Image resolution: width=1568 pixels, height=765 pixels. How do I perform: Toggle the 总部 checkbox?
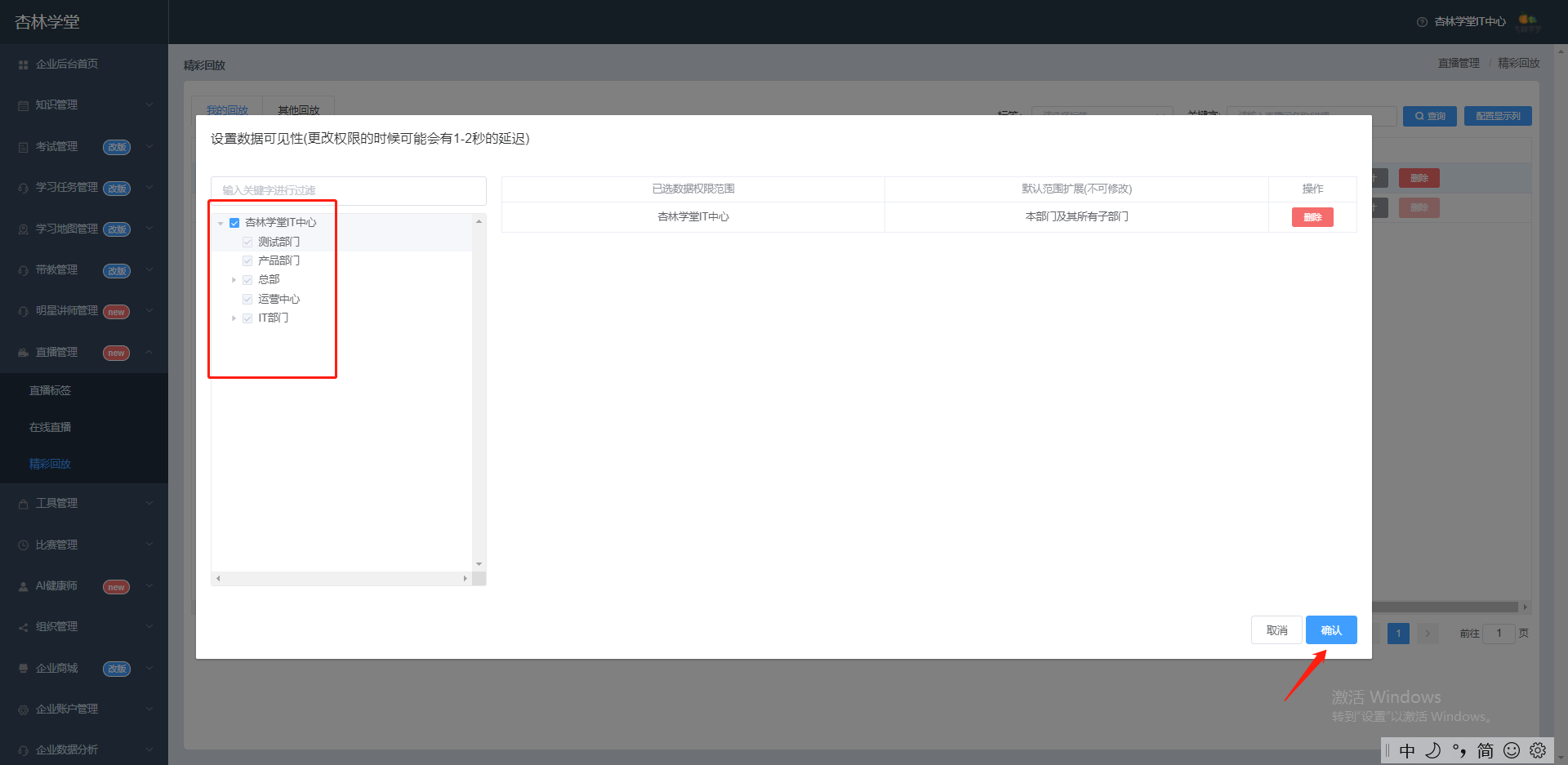pyautogui.click(x=247, y=280)
